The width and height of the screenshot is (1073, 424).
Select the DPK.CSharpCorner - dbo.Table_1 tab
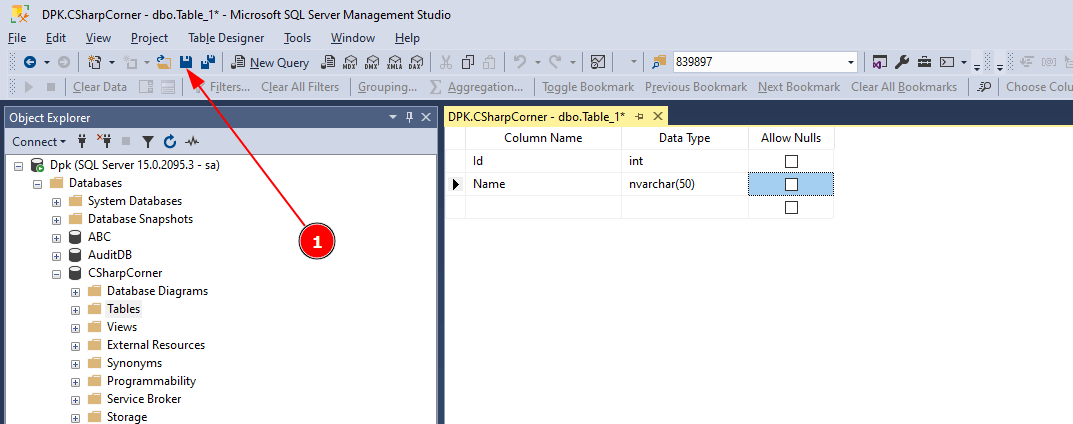(x=536, y=116)
